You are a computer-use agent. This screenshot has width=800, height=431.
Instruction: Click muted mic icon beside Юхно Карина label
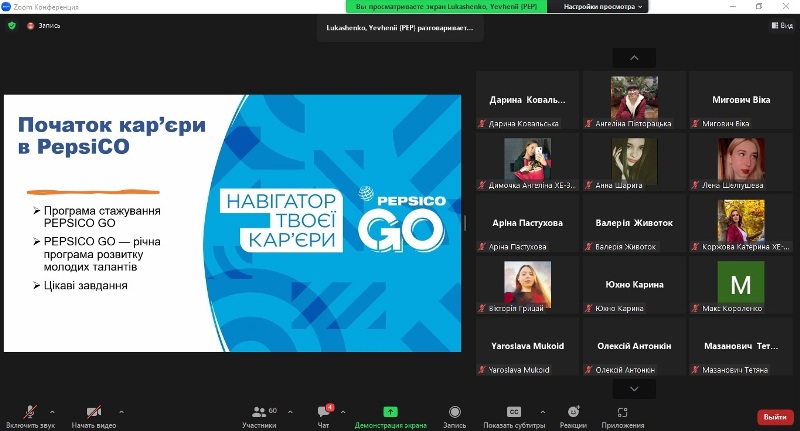point(588,309)
